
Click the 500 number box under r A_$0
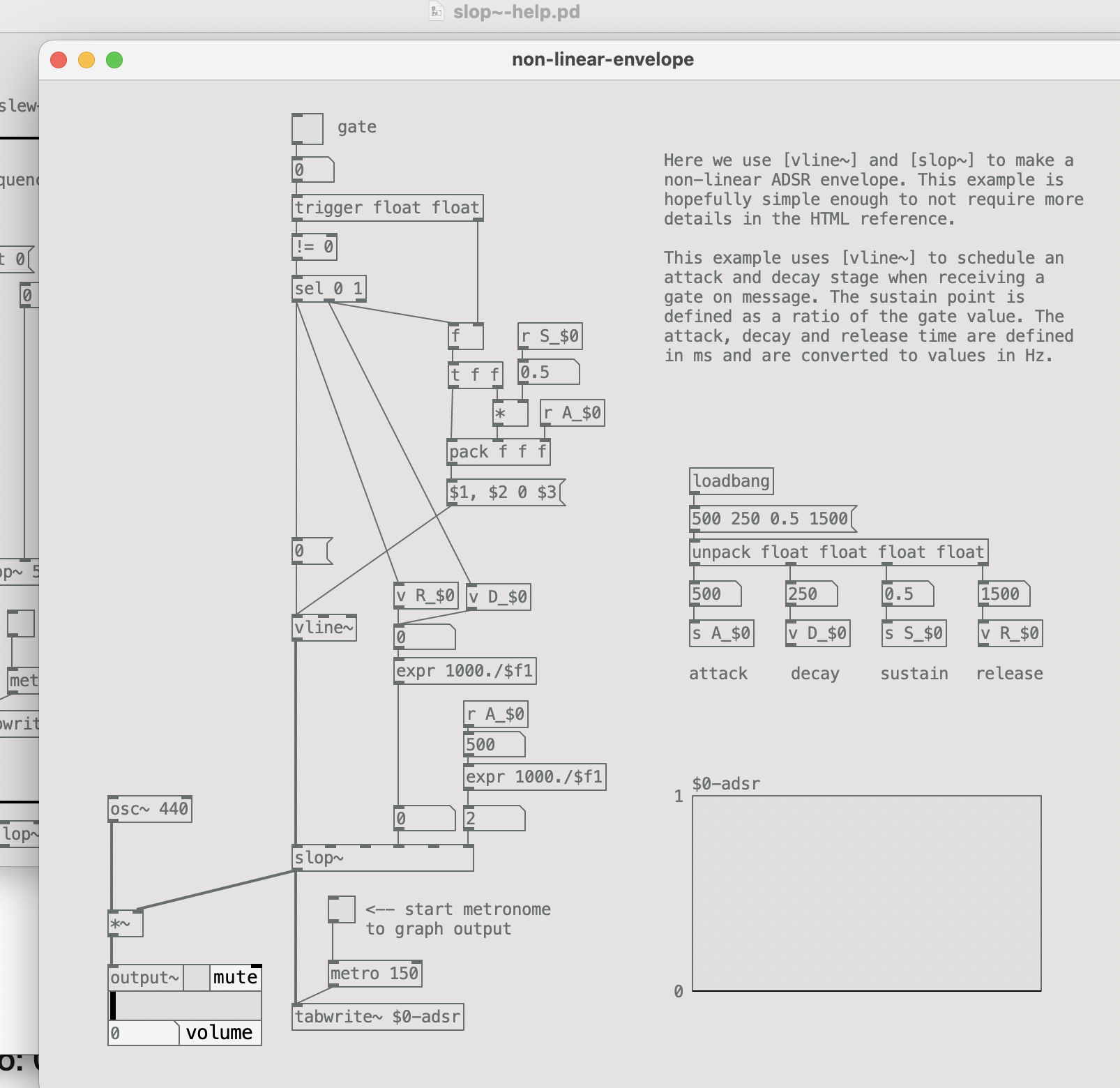pyautogui.click(x=494, y=745)
